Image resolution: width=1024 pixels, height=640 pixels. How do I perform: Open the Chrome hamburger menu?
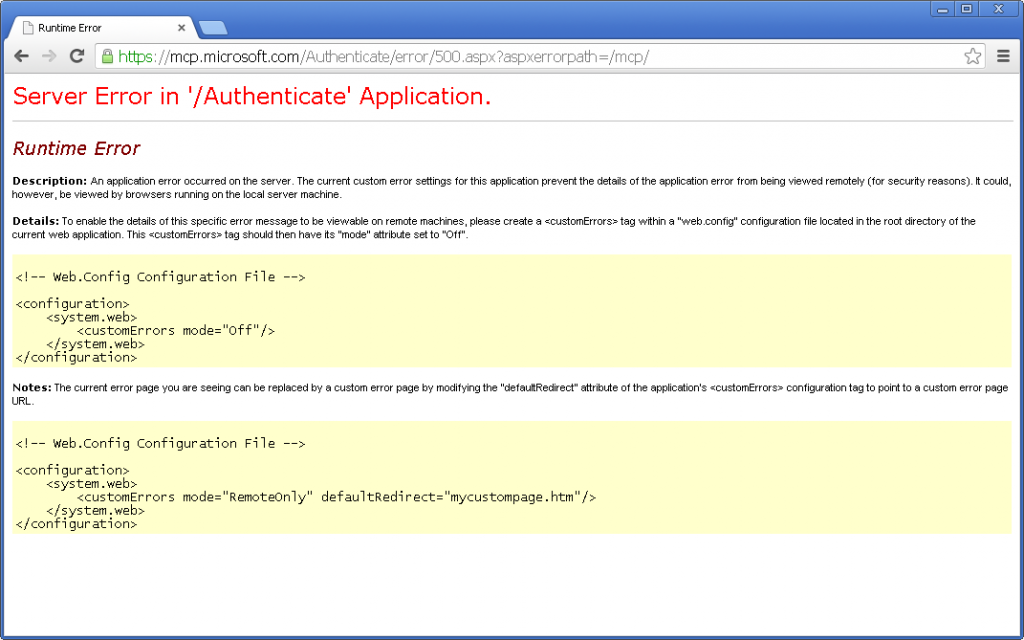pyautogui.click(x=1004, y=56)
